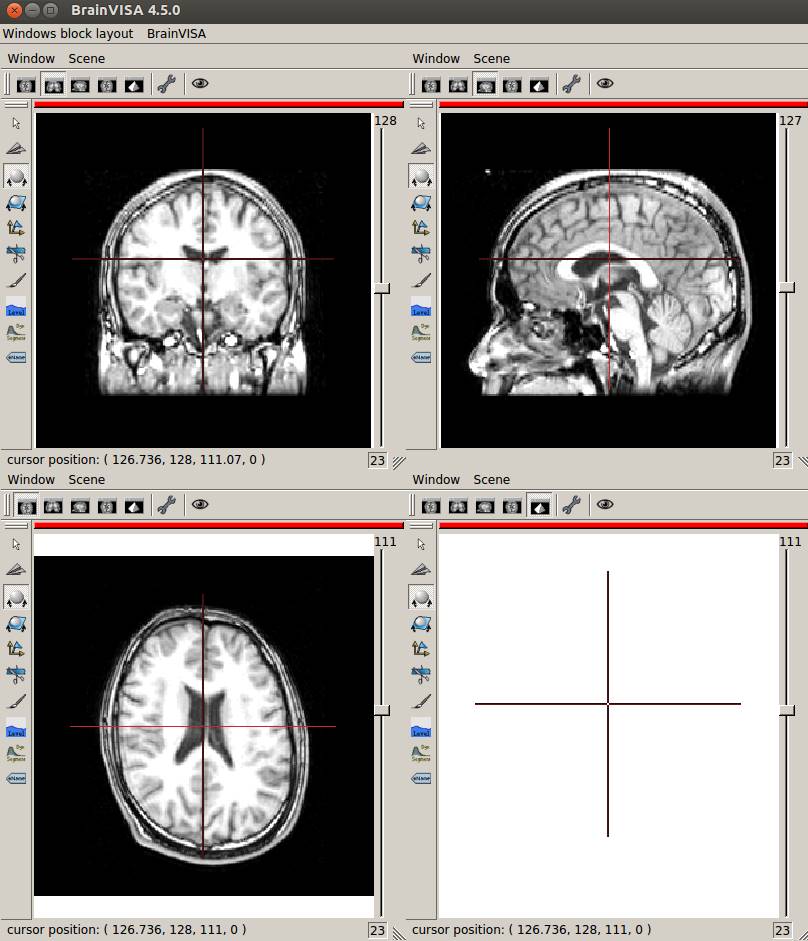
Task: Toggle the eye icon in the coronal view toolbar
Action: click(x=200, y=84)
